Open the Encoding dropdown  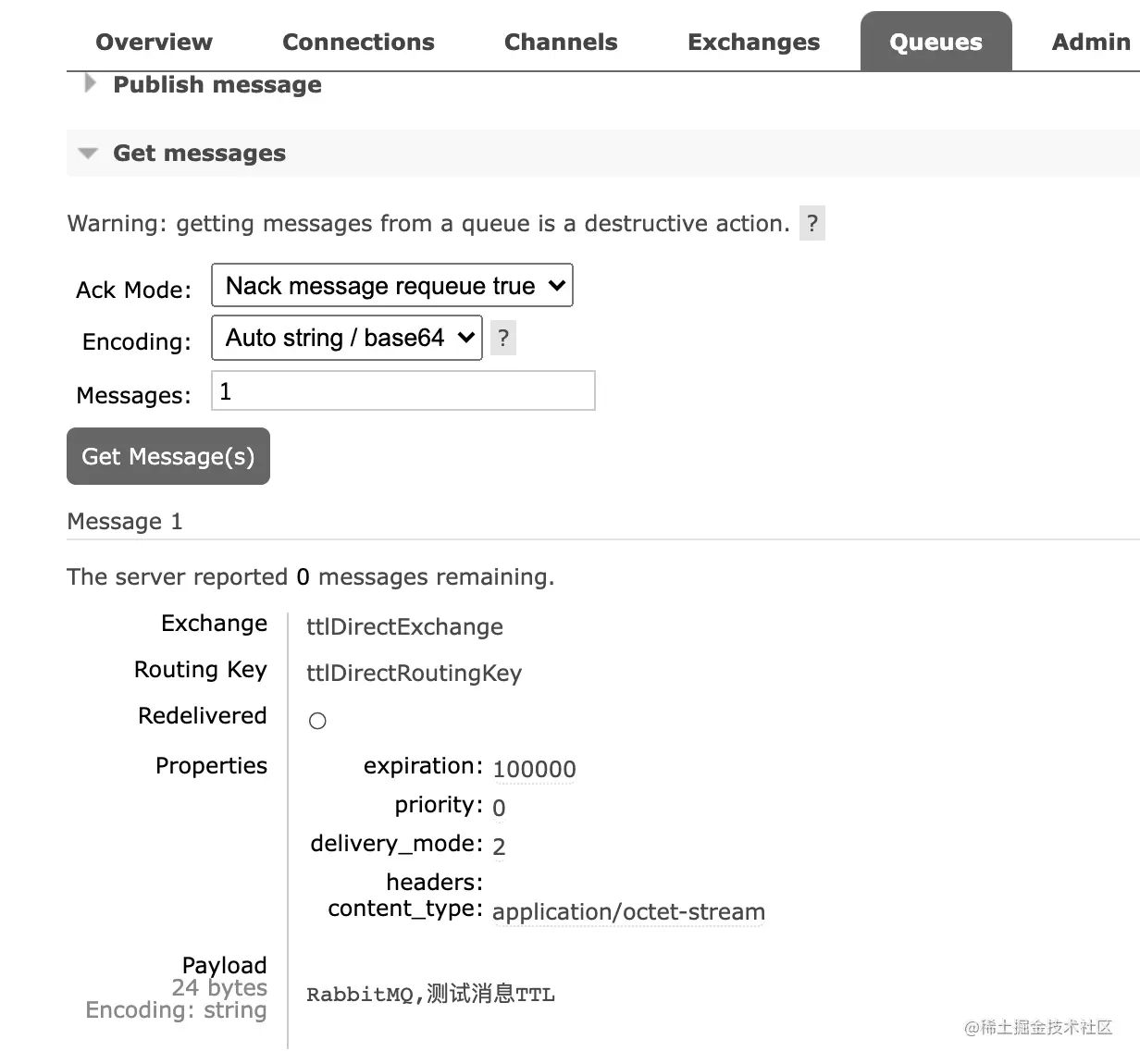347,338
